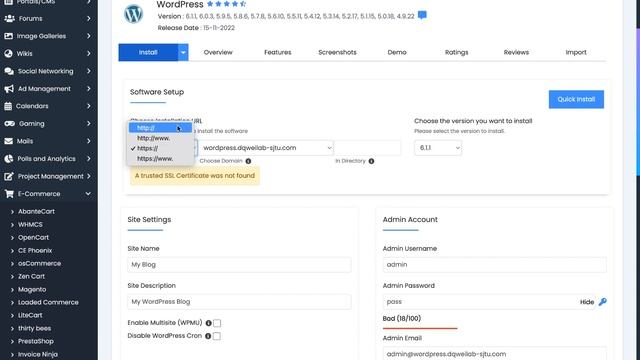Select http:// protocol option

pyautogui.click(x=160, y=128)
